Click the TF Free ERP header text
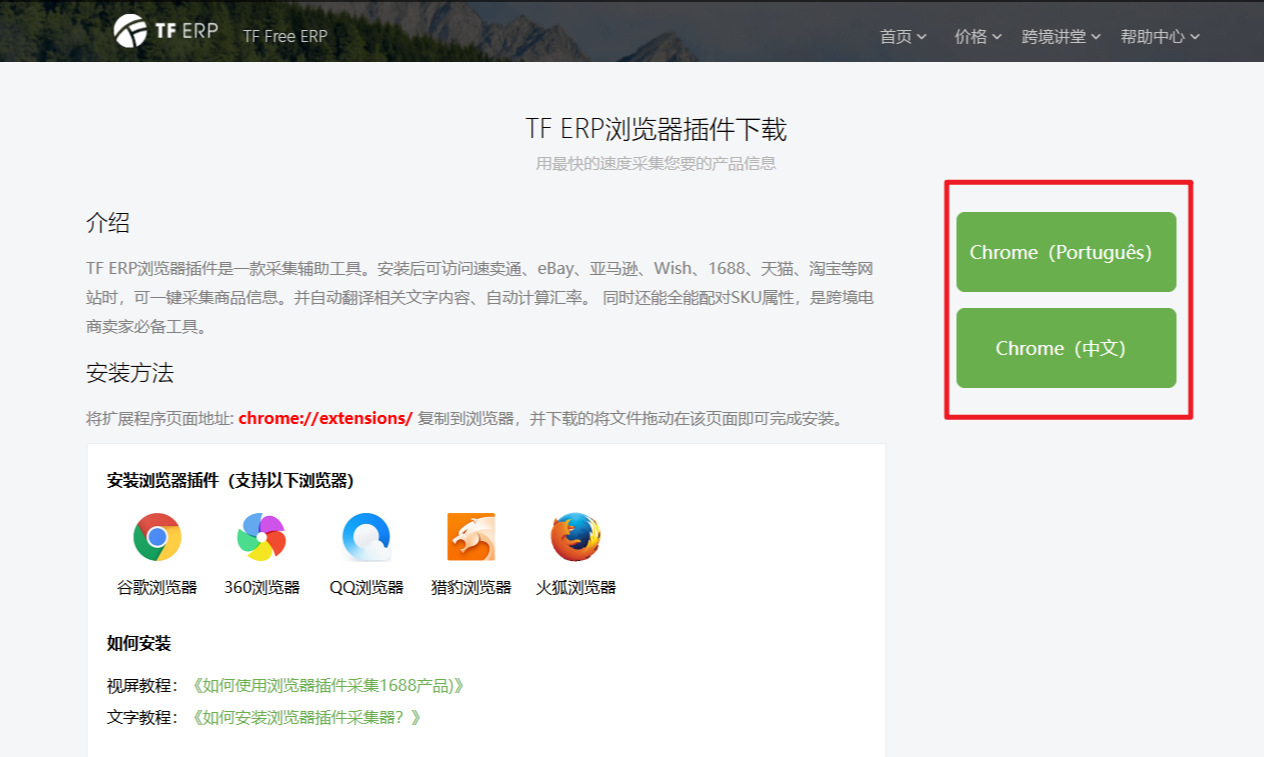This screenshot has width=1264, height=757. click(x=285, y=36)
